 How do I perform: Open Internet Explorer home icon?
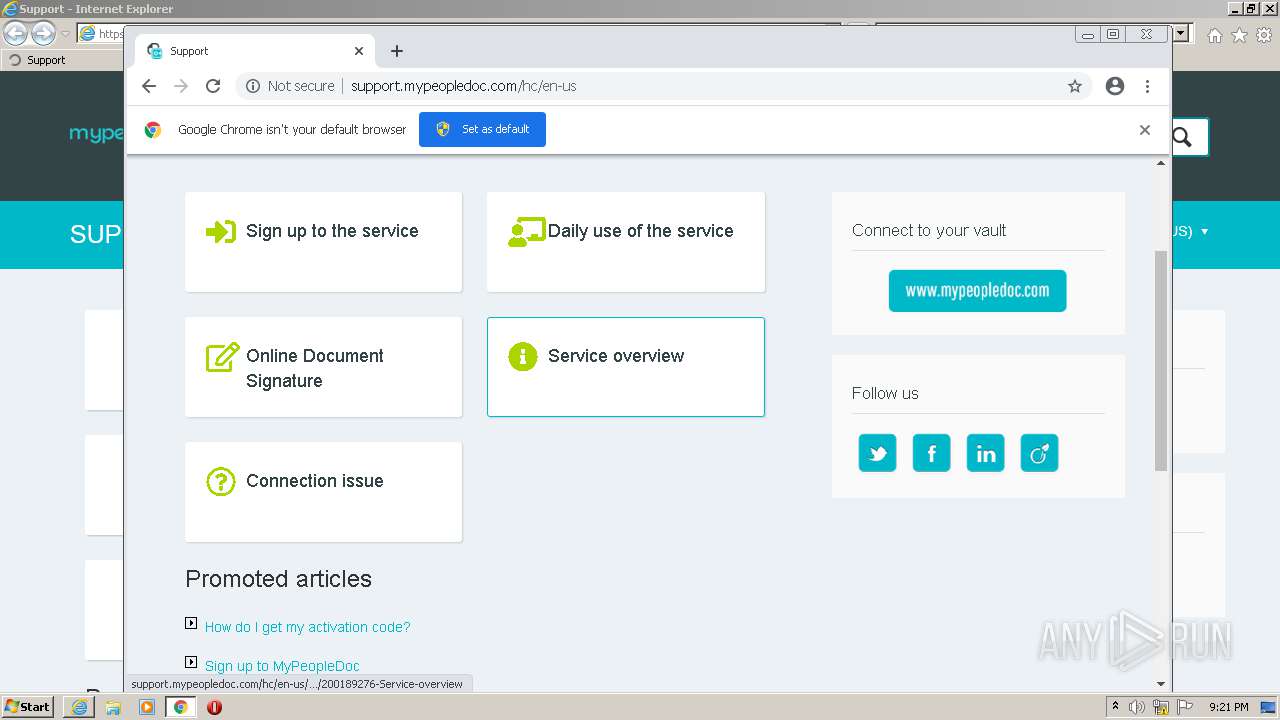[1214, 35]
